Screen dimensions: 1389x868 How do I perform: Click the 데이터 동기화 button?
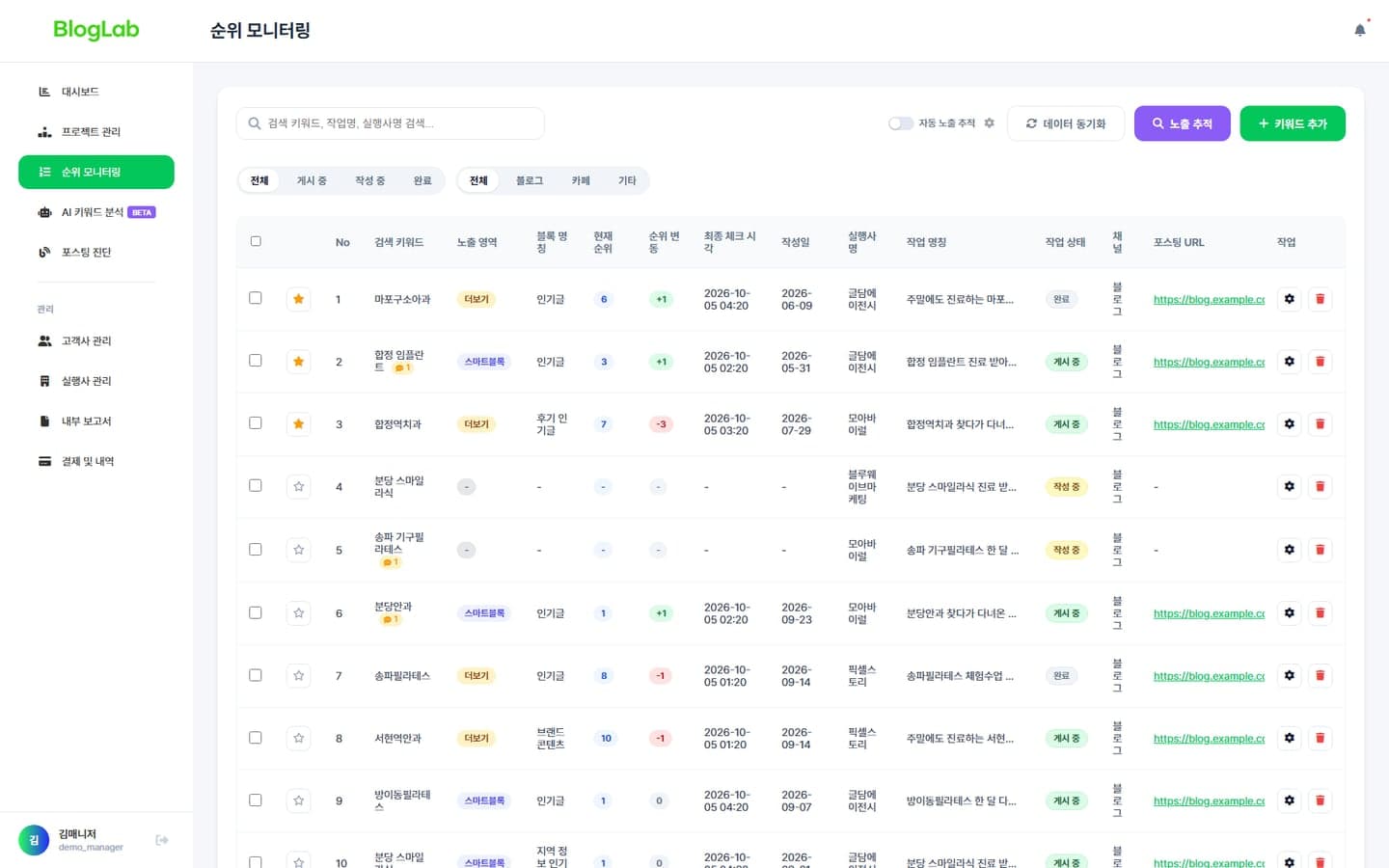pyautogui.click(x=1066, y=123)
